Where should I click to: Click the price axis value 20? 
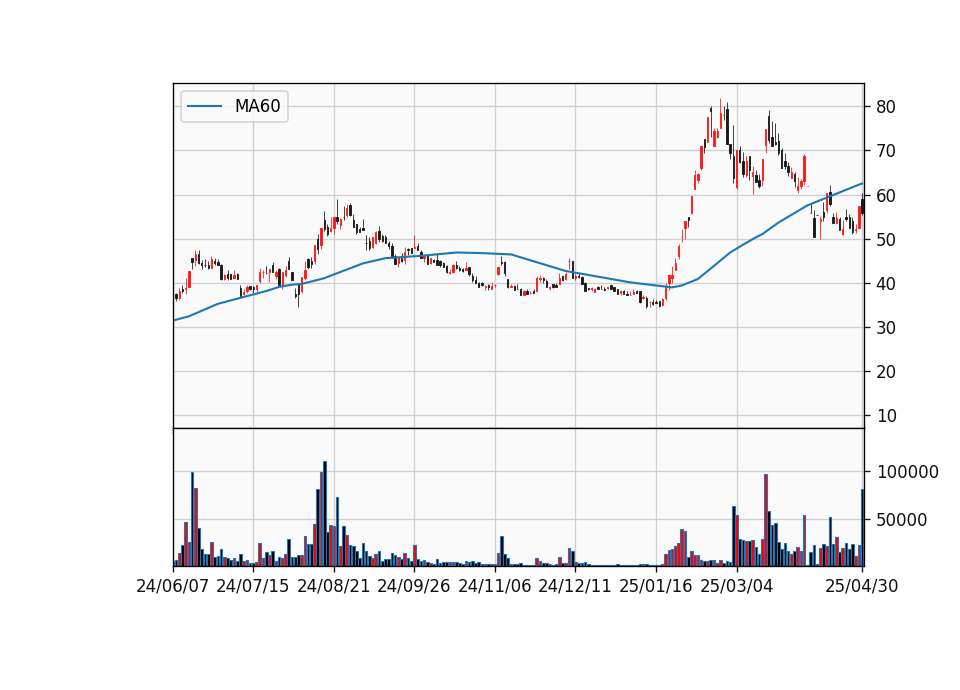[x=886, y=372]
